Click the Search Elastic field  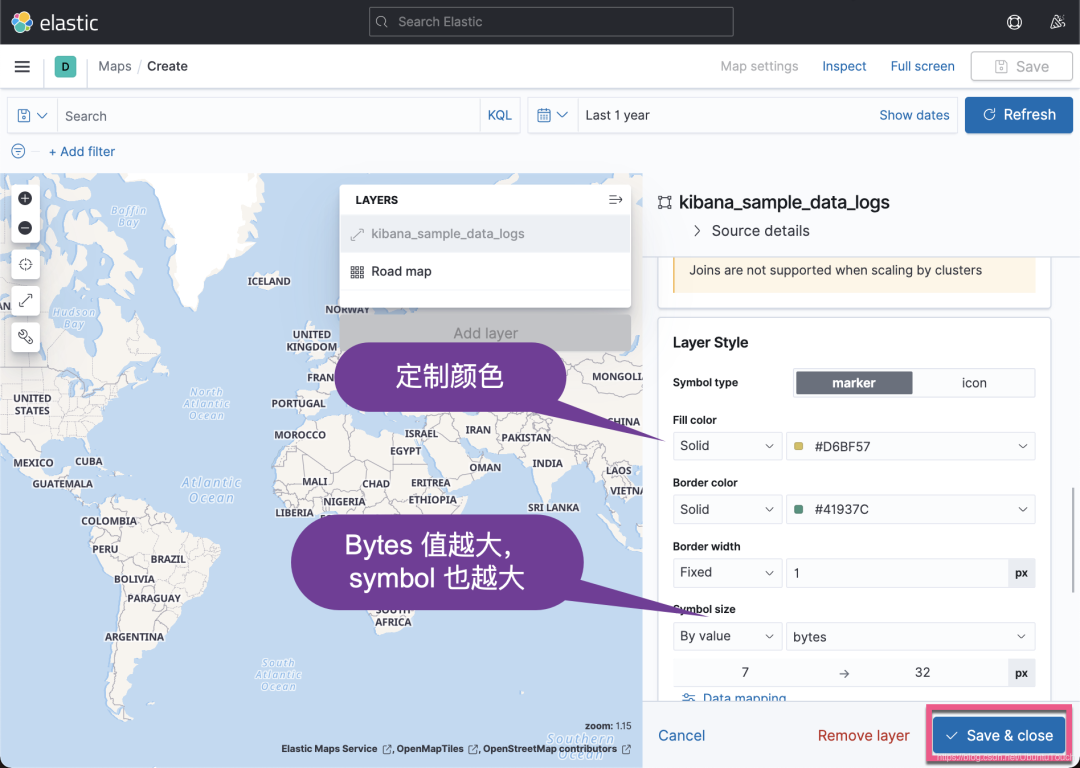point(551,21)
